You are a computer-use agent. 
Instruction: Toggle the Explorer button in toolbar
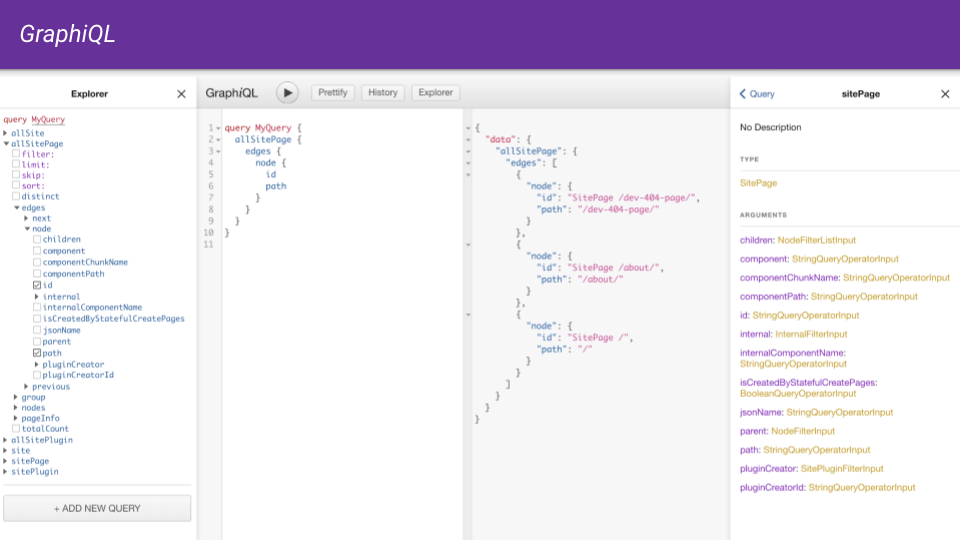pyautogui.click(x=435, y=92)
